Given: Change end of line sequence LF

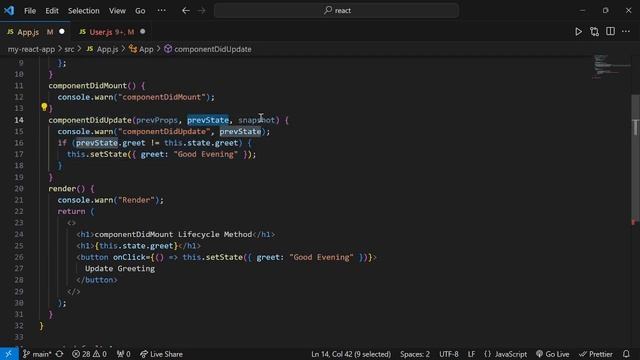Looking at the screenshot, I should pyautogui.click(x=471, y=354).
